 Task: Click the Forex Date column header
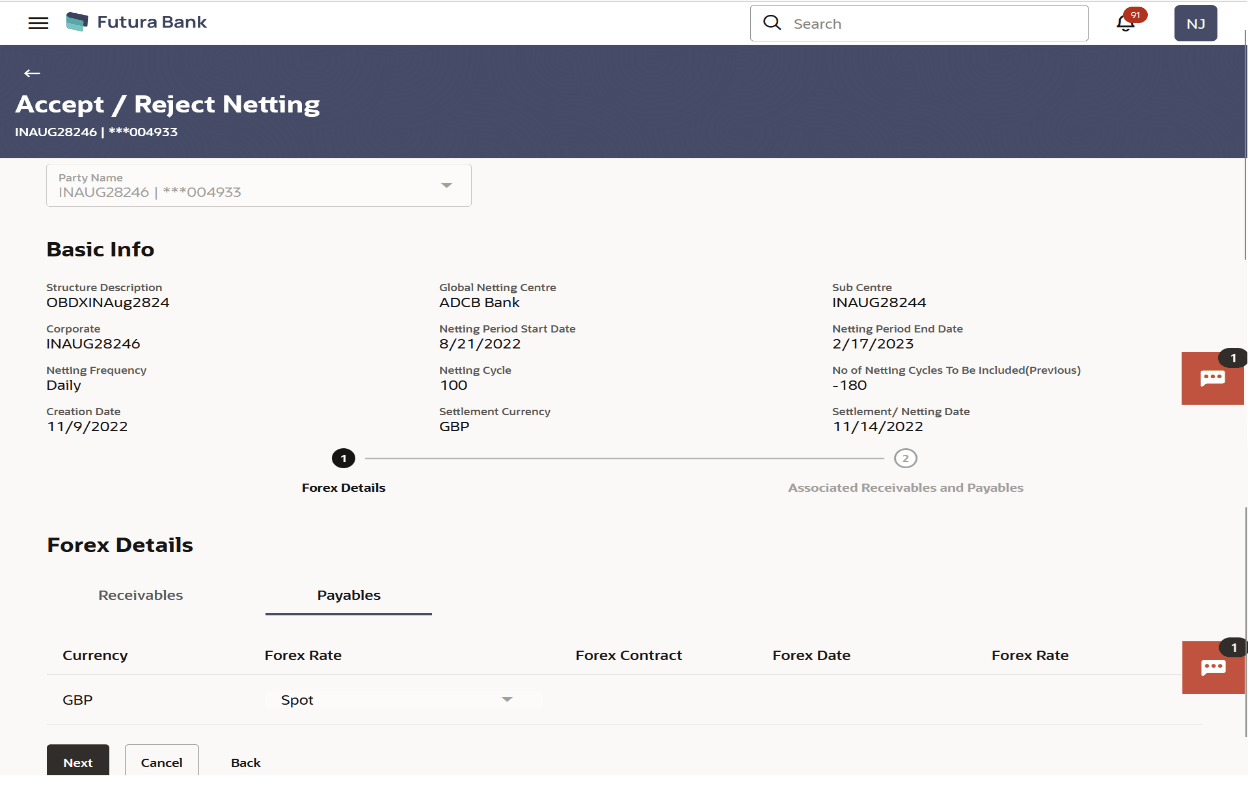pos(811,655)
